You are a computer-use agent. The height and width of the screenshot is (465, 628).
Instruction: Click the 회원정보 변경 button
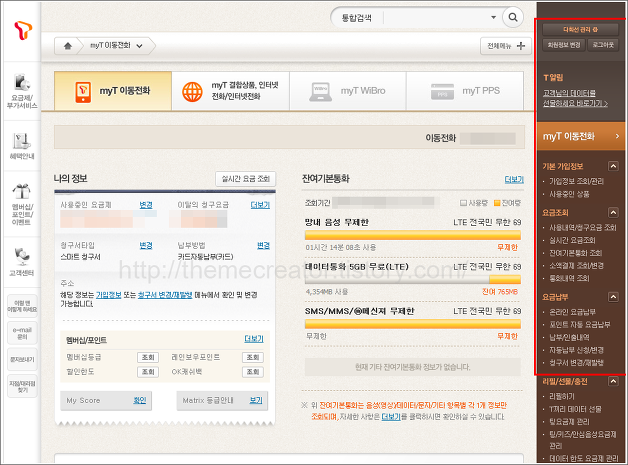click(564, 45)
